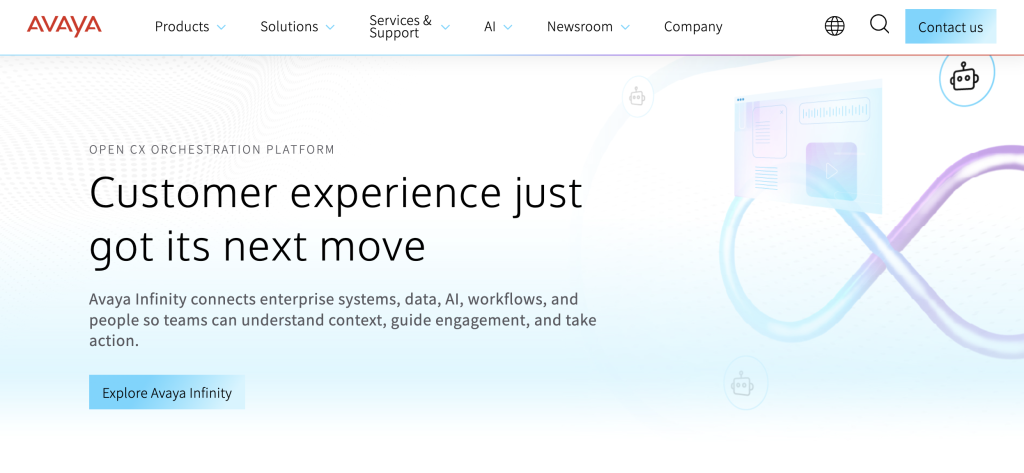This screenshot has height=473, width=1024.
Task: Expand the Newsroom chevron
Action: click(x=625, y=27)
